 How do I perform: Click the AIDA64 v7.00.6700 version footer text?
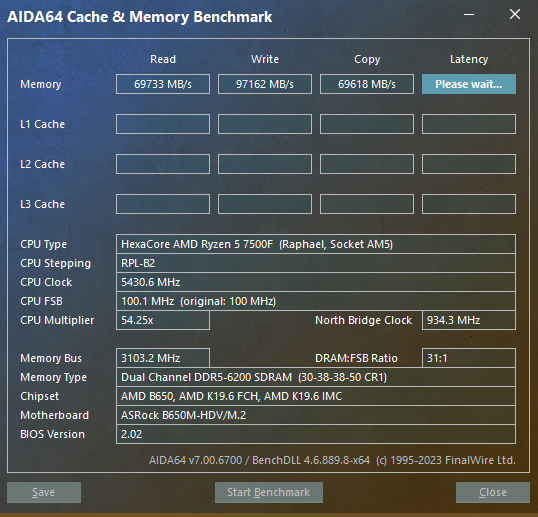(x=332, y=460)
